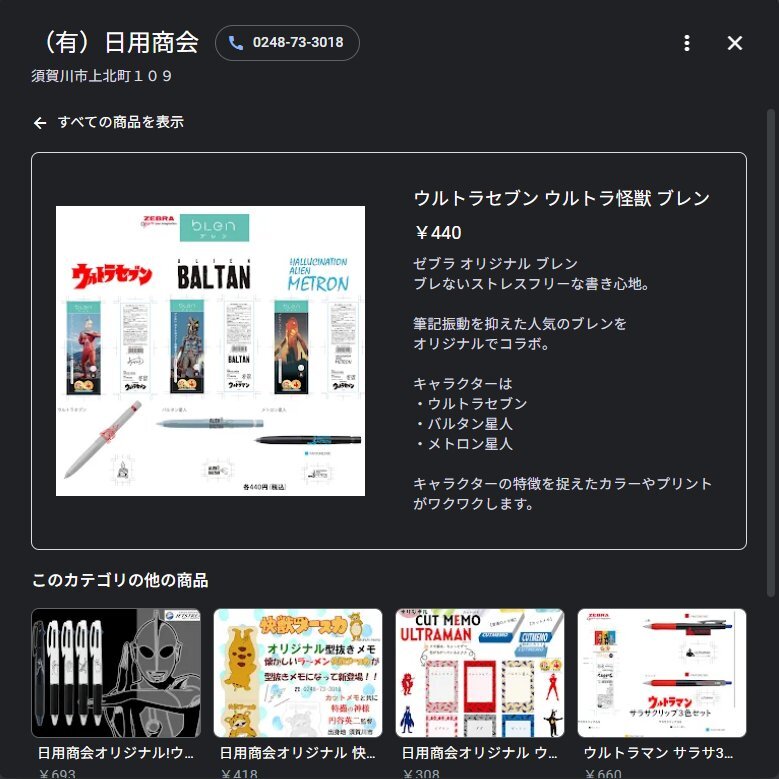This screenshot has height=779, width=779.
Task: Click the address 須賀川市上北町１０９
Action: (102, 76)
